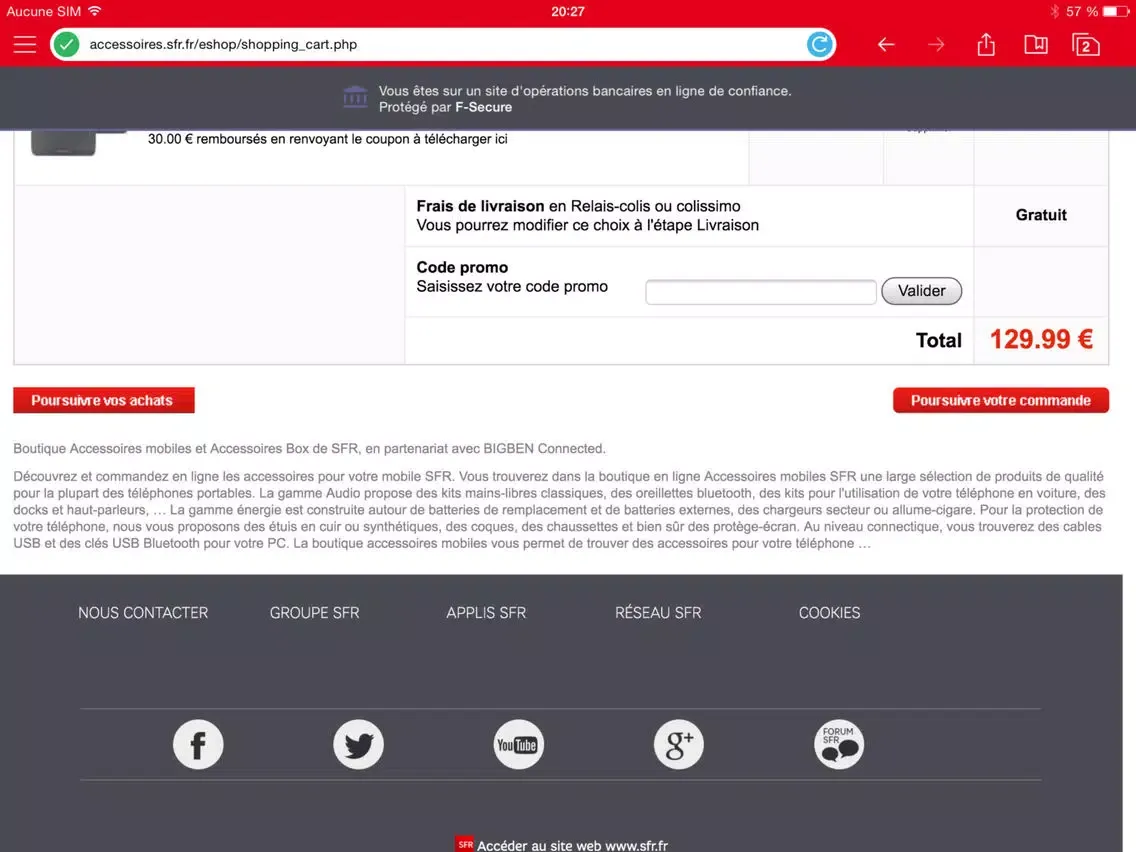Tap the banking protection bank icon

click(x=355, y=96)
